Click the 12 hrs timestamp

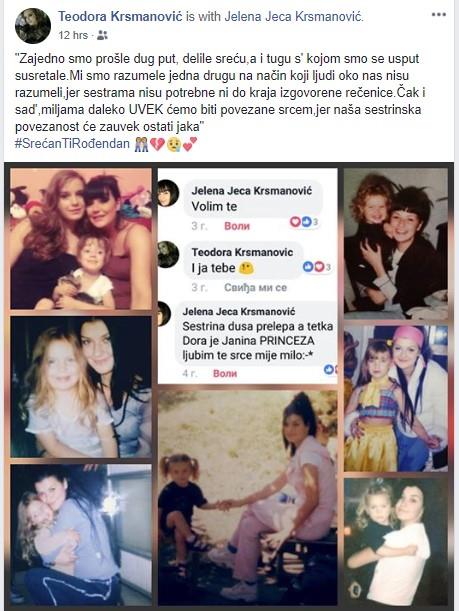73,35
